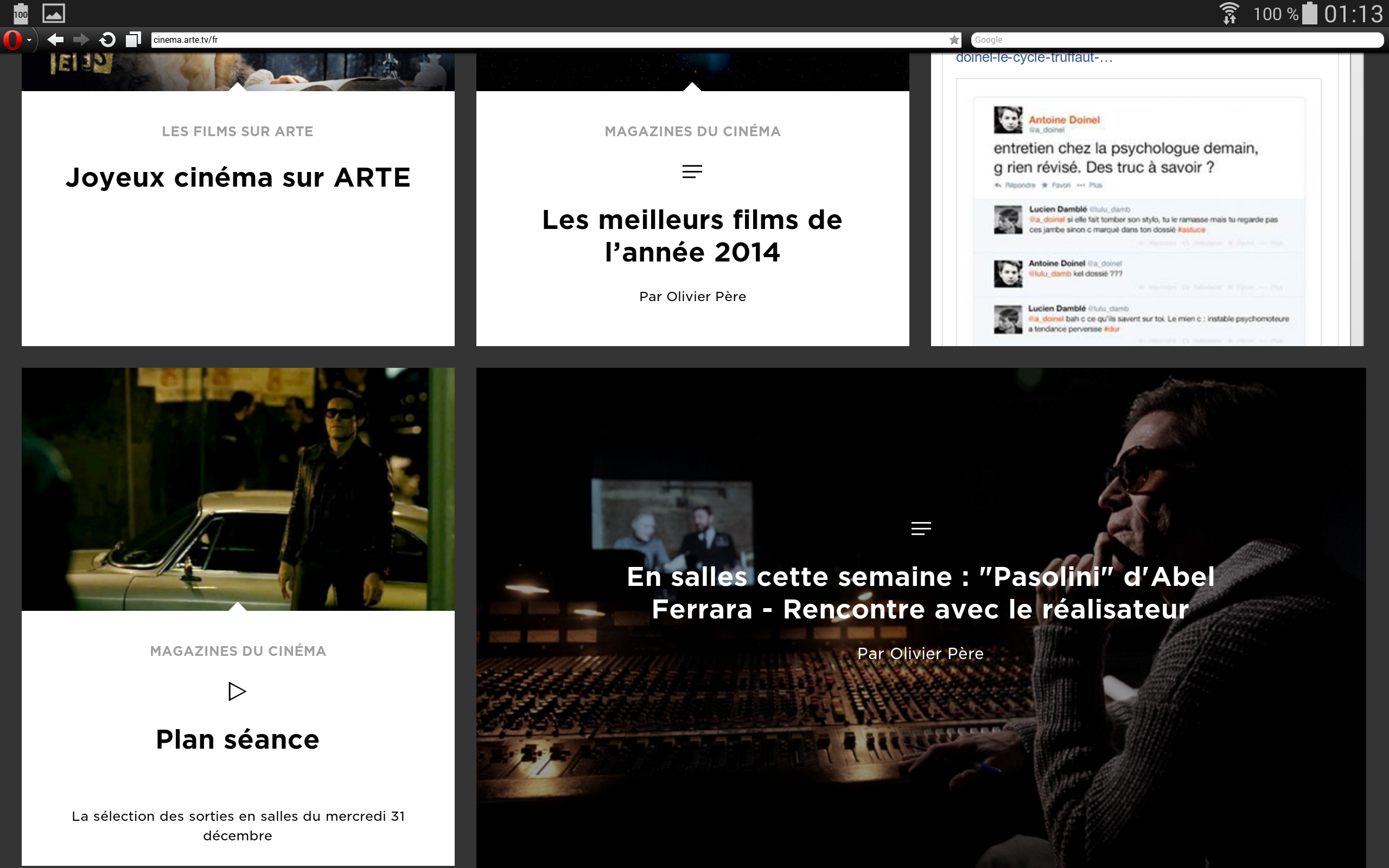This screenshot has height=868, width=1389.
Task: Go forward with the right arrow button
Action: 81,40
